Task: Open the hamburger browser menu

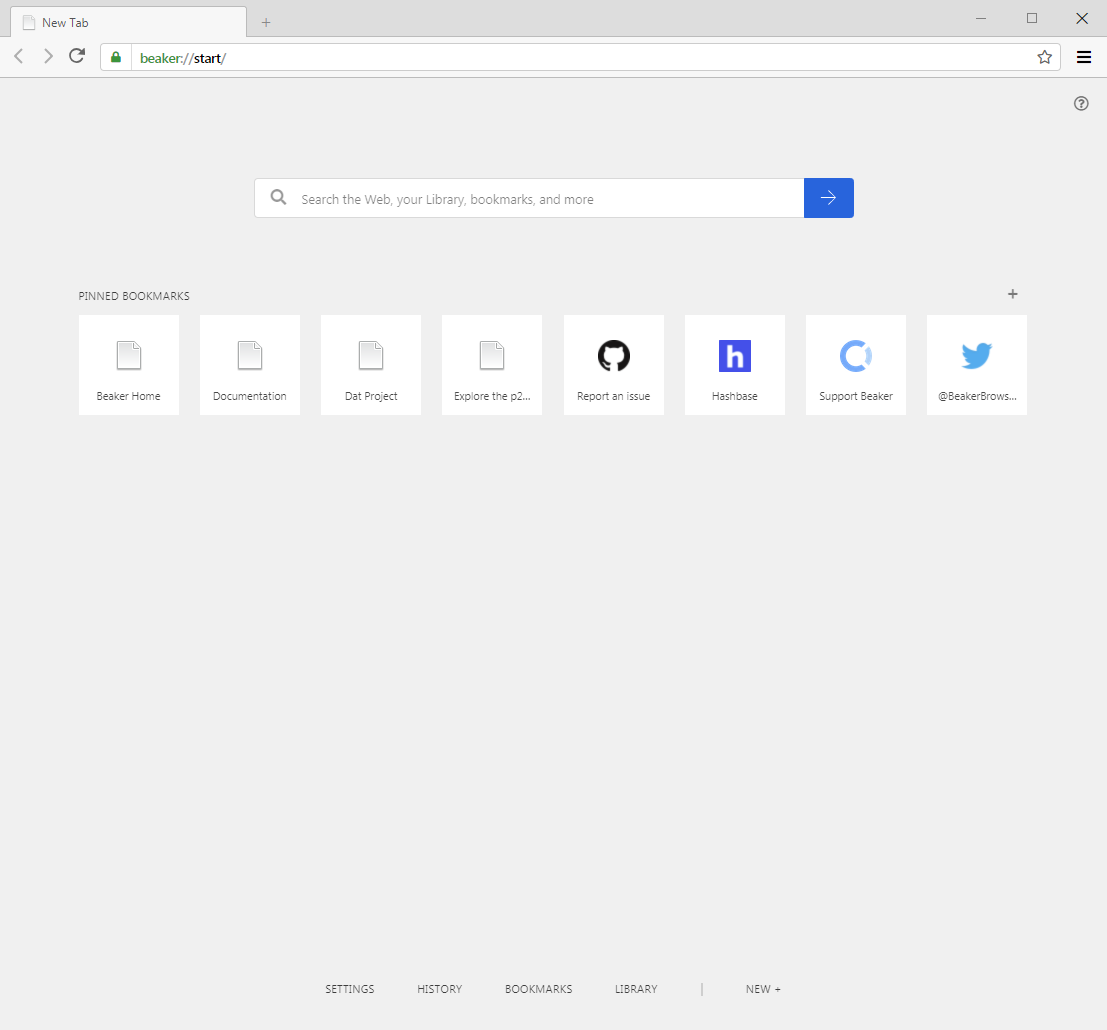Action: (x=1084, y=57)
